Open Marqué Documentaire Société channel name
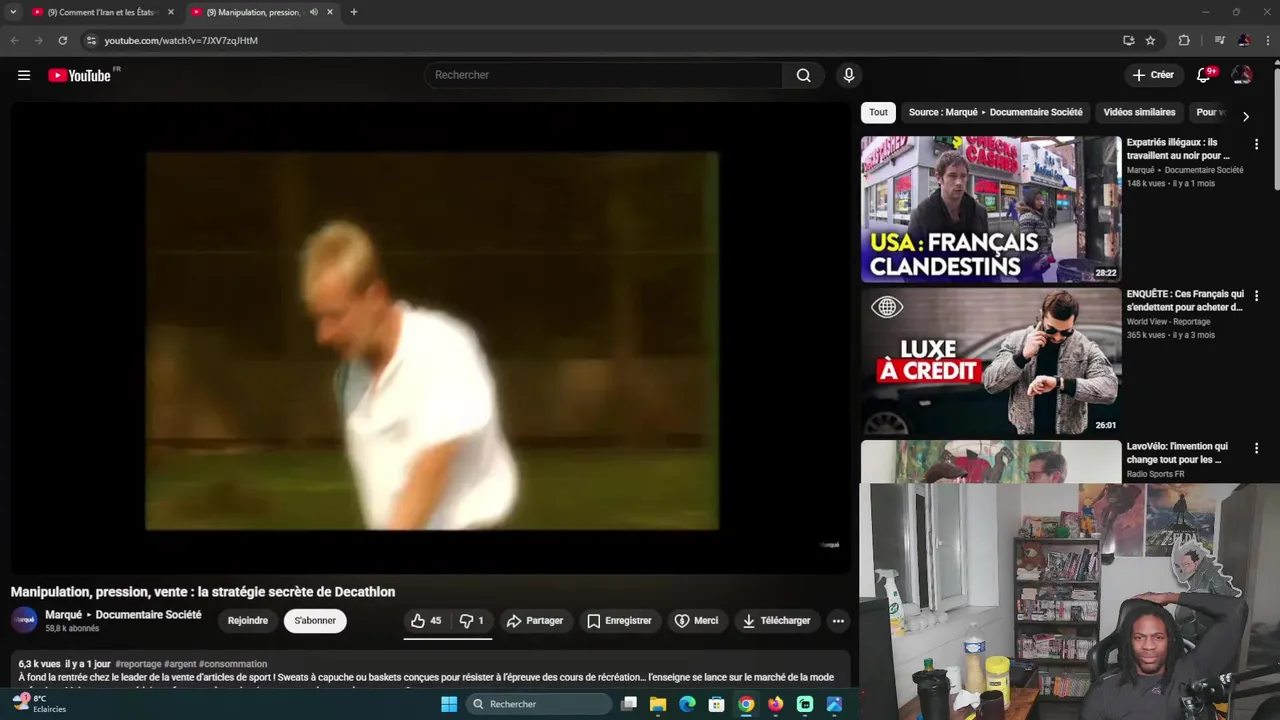Screen dimensions: 1280x720 [123, 615]
